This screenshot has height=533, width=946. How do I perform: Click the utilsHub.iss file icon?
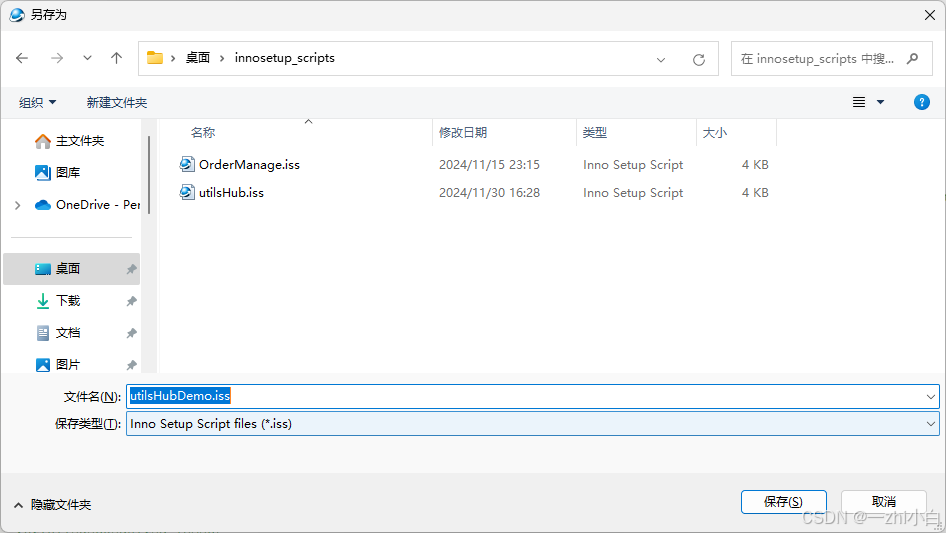click(x=187, y=192)
